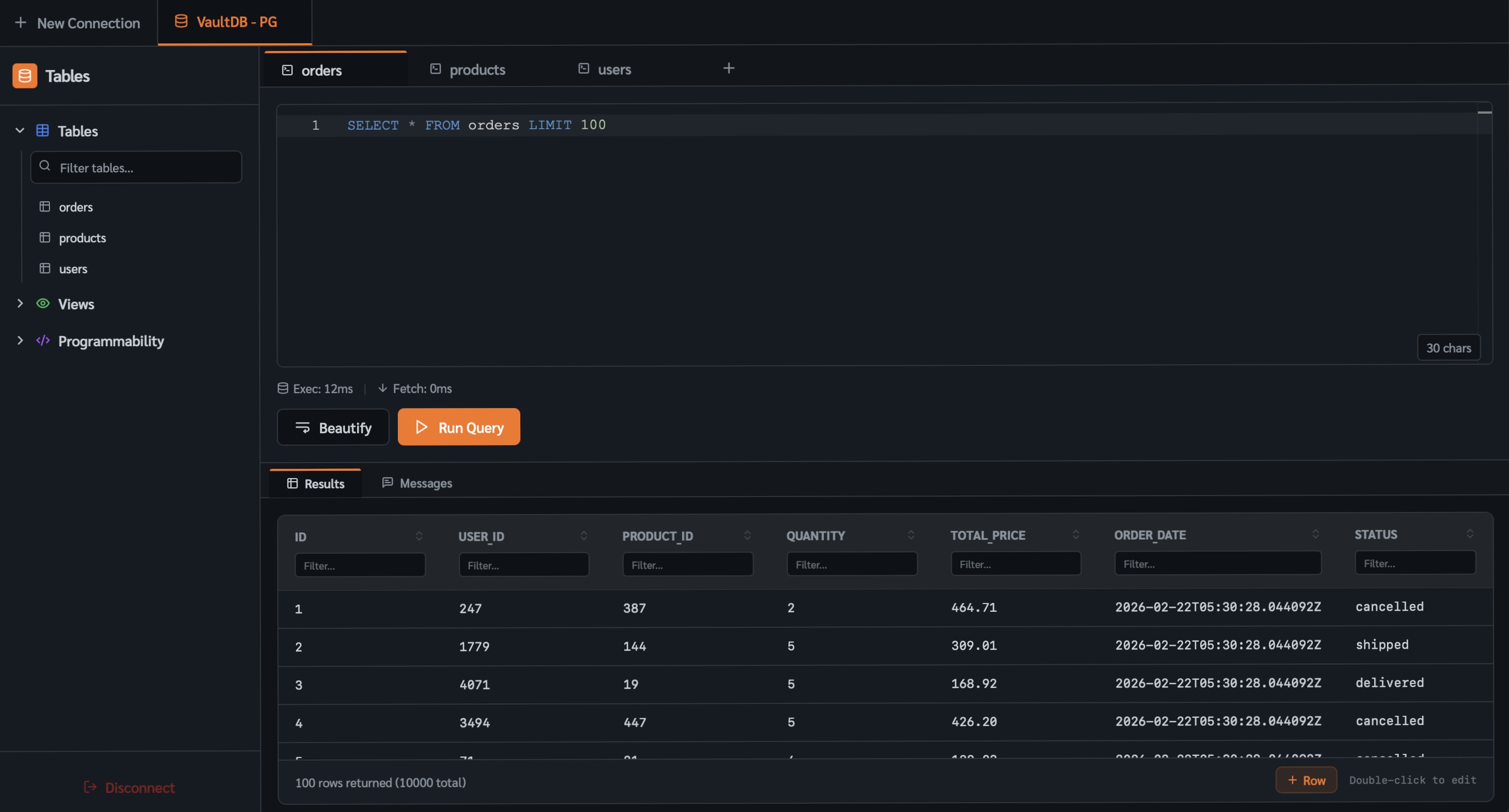The height and width of the screenshot is (812, 1509).
Task: Sort by the QUANTITY column arrows
Action: [x=911, y=535]
